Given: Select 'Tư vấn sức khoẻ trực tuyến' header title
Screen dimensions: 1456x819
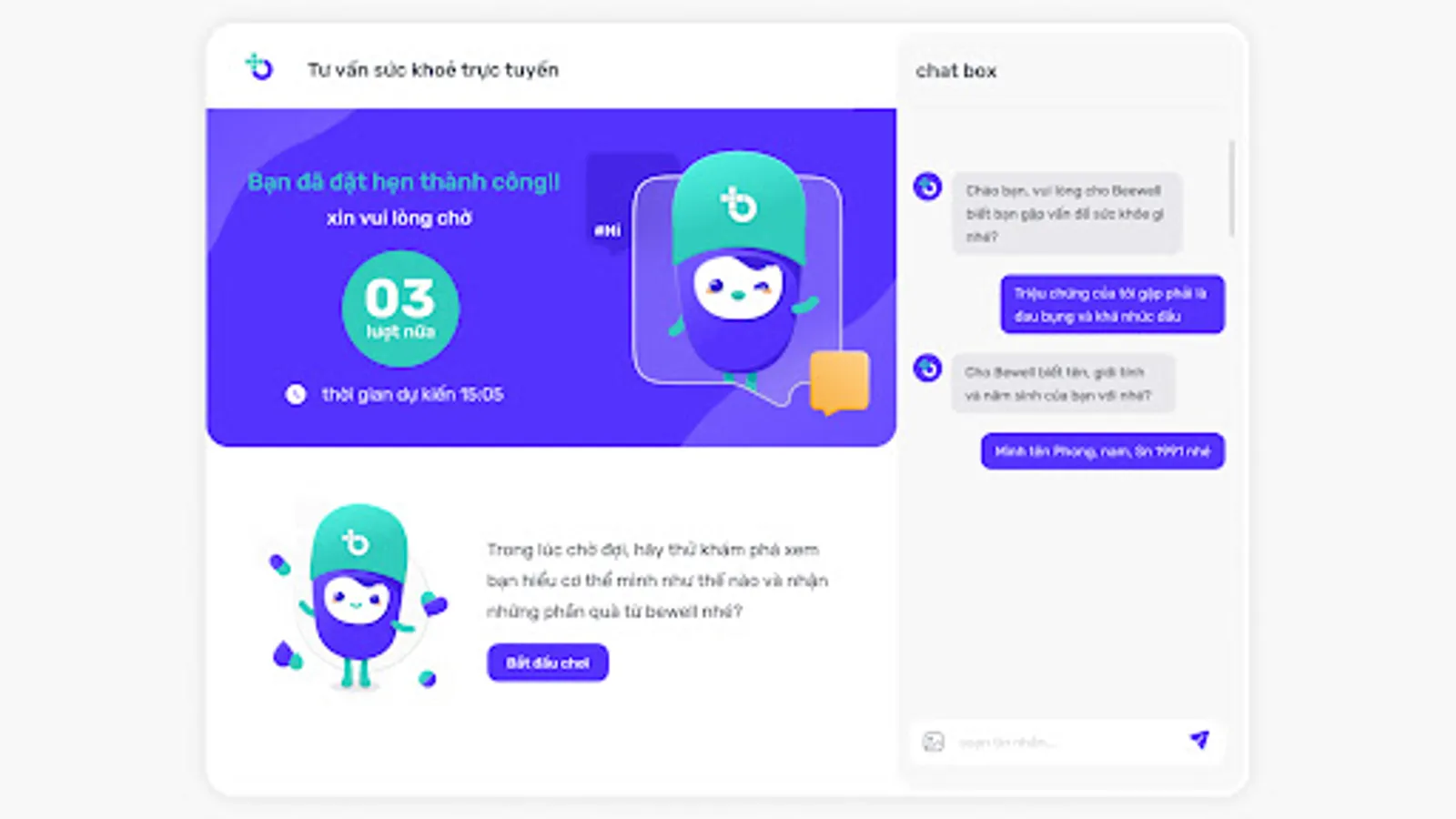Looking at the screenshot, I should [x=433, y=70].
